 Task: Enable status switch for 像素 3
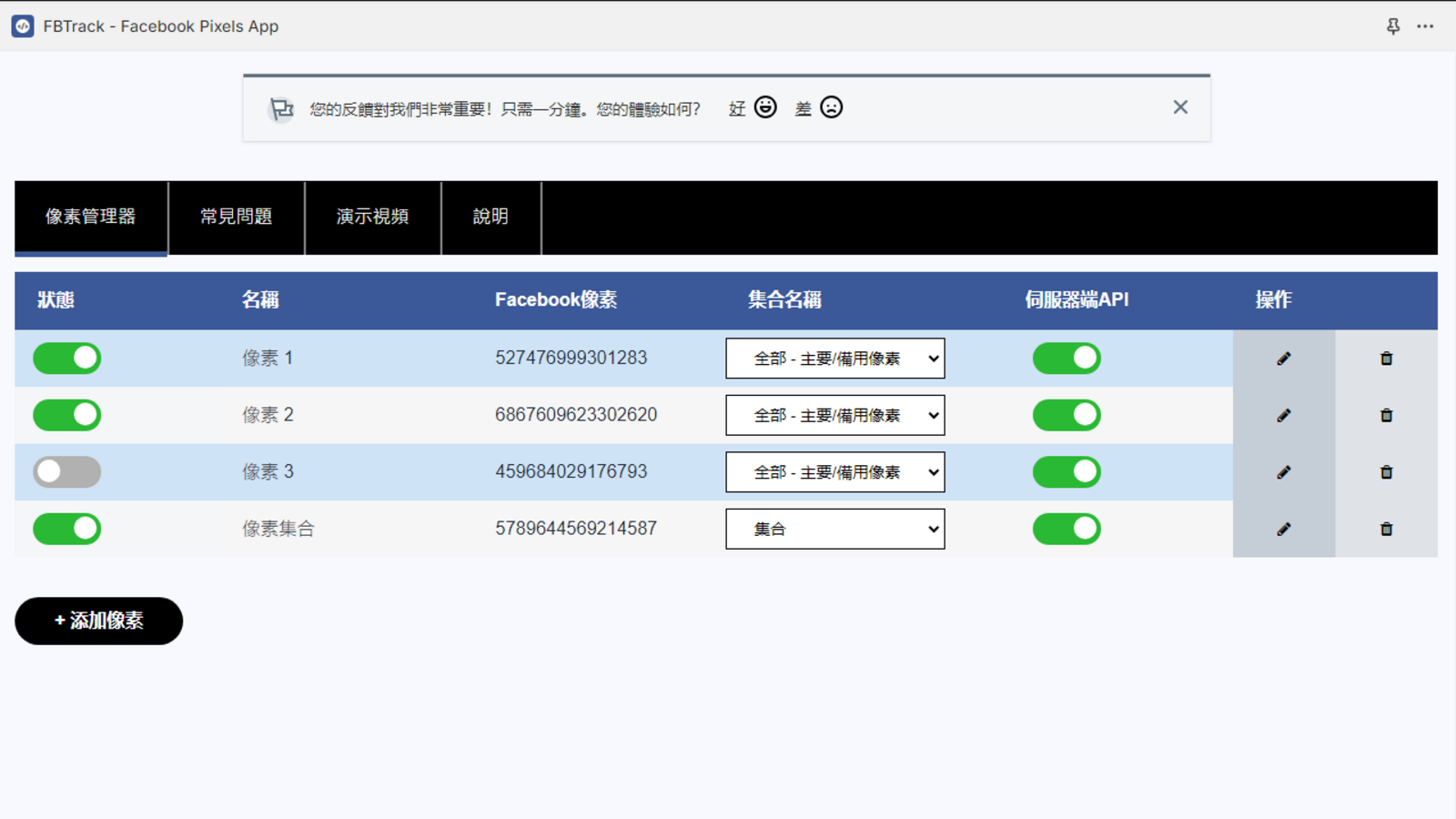(67, 472)
